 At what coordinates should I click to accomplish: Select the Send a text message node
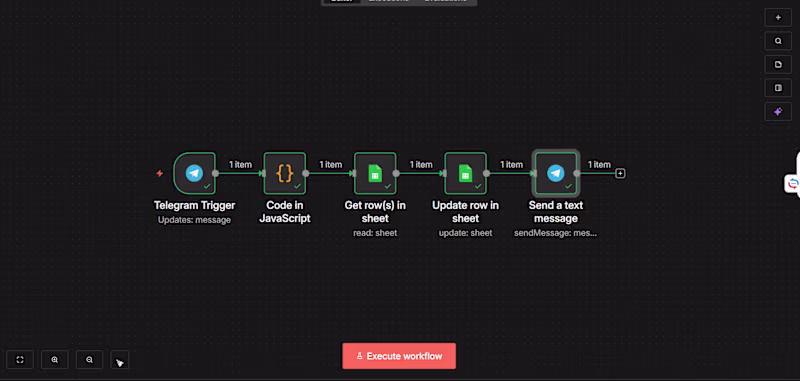[556, 173]
